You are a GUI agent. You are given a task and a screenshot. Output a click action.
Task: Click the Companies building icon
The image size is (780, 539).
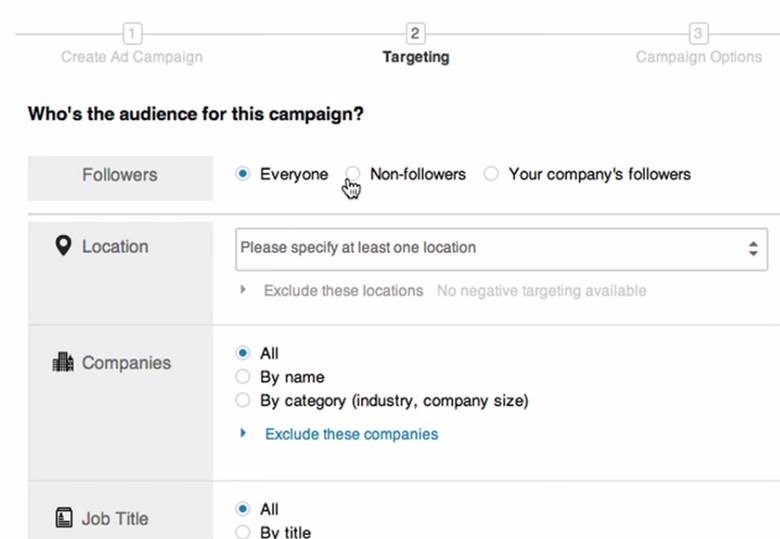pos(63,363)
